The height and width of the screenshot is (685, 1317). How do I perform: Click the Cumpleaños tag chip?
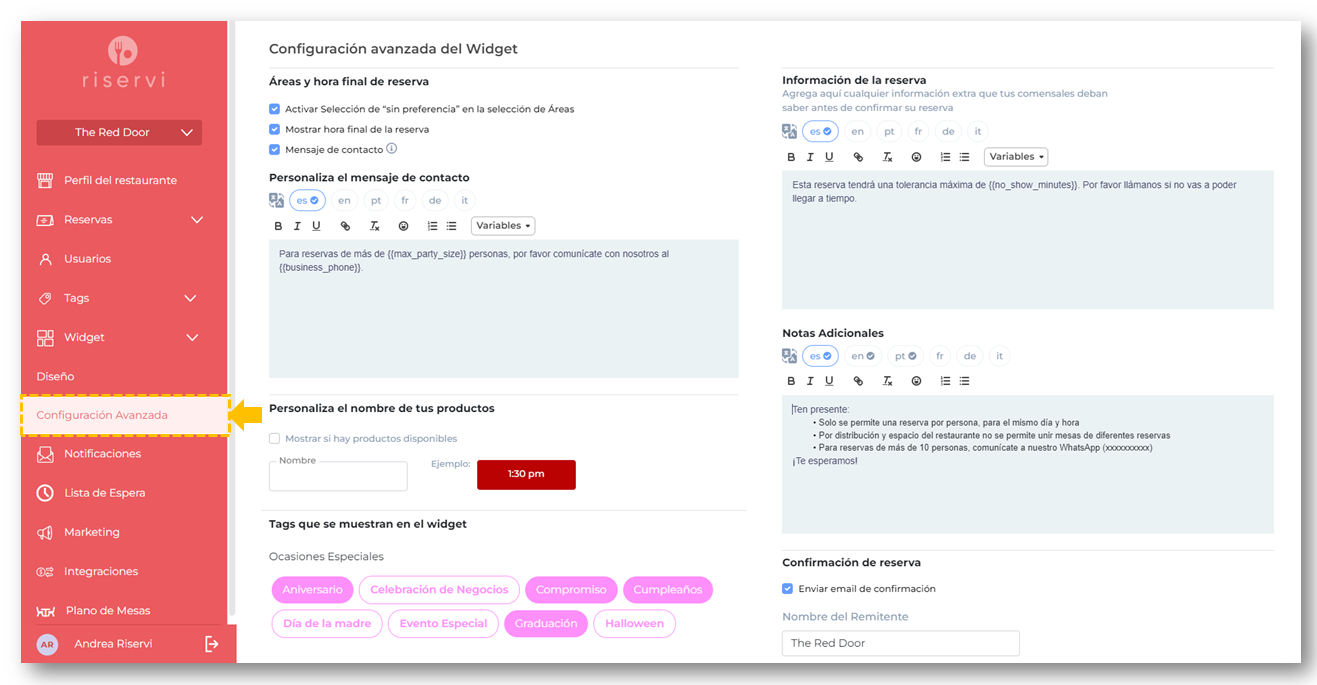point(668,590)
